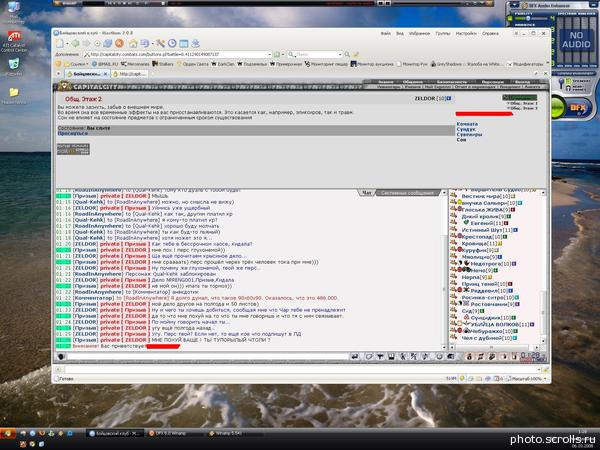
Task: Click the chat send arrow icon
Action: coord(355,357)
